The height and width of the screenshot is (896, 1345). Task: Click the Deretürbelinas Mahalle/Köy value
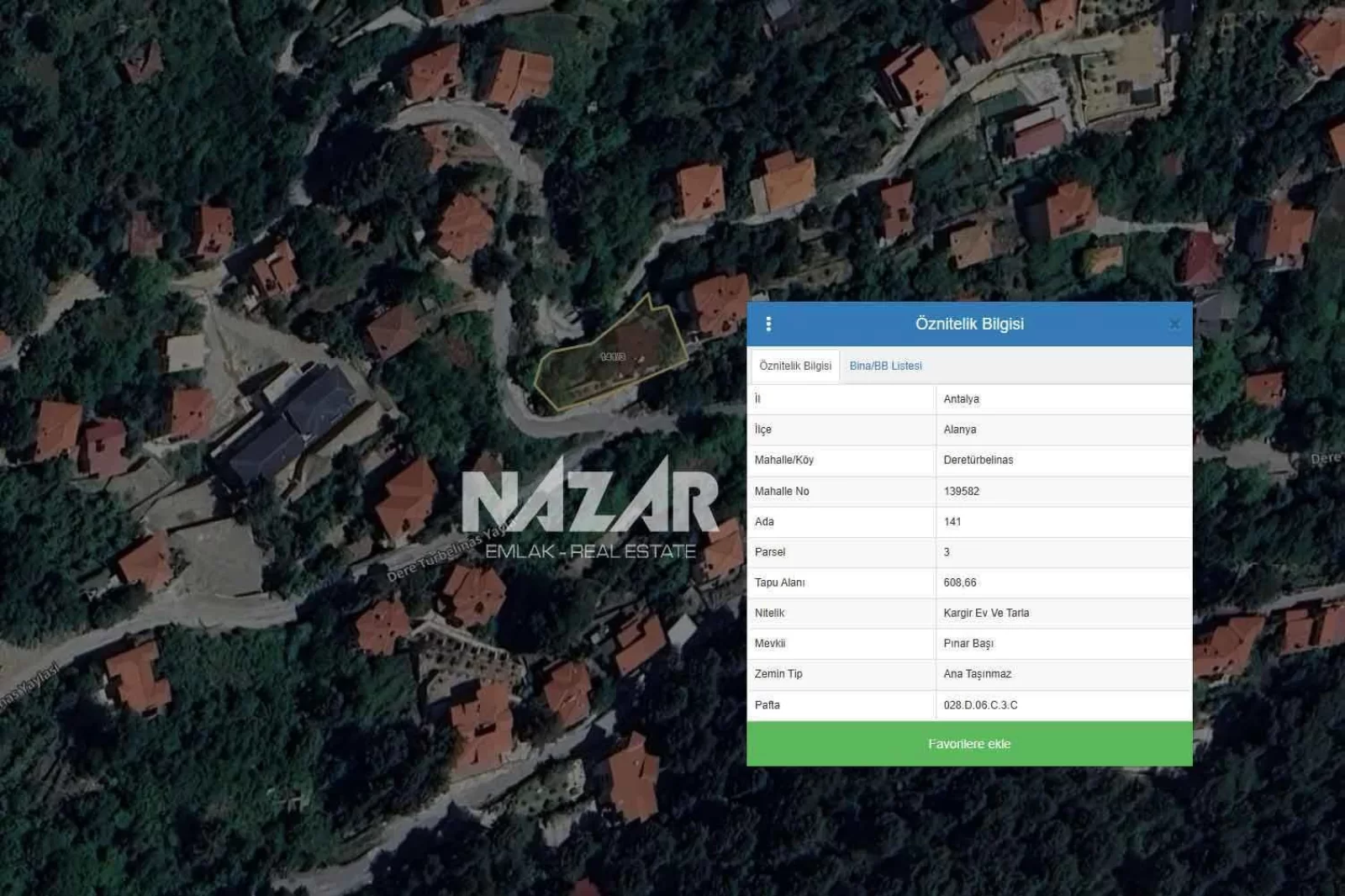978,460
